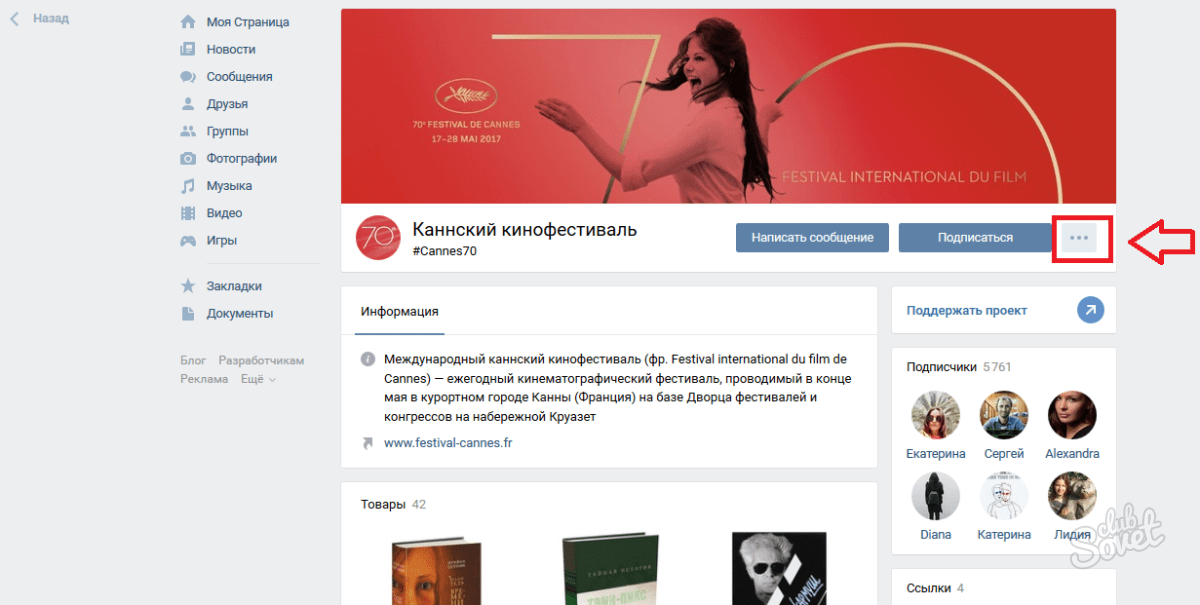Open Моя Страница home icon
The height and width of the screenshot is (605, 1200).
pos(188,22)
